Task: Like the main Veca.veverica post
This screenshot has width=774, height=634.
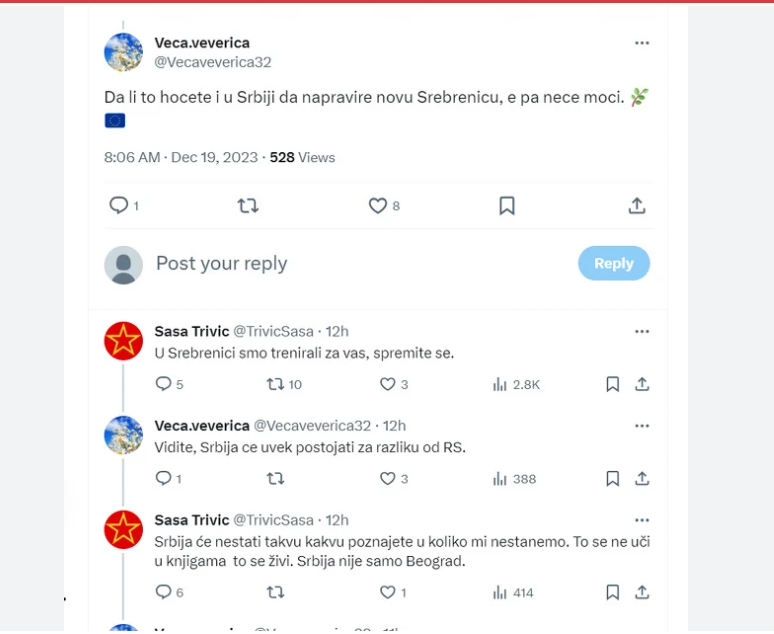Action: (378, 206)
